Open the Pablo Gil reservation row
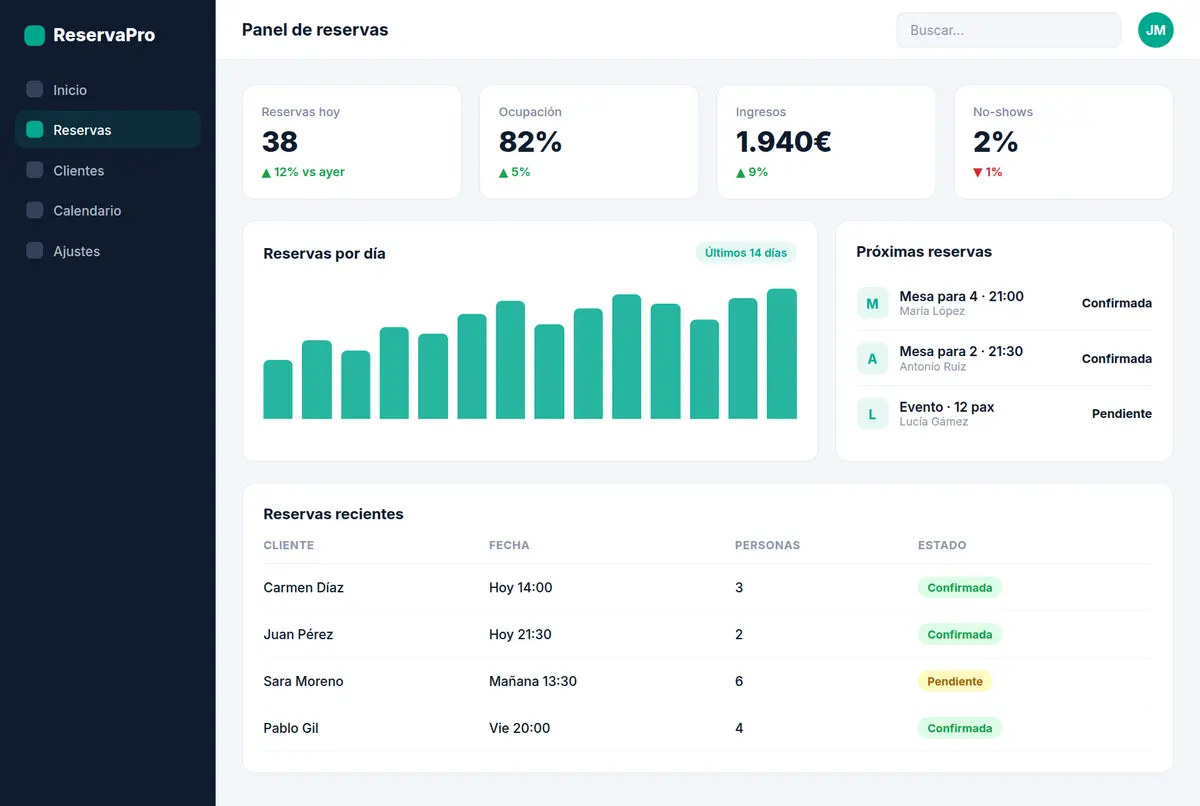The width and height of the screenshot is (1200, 806). [x=707, y=728]
